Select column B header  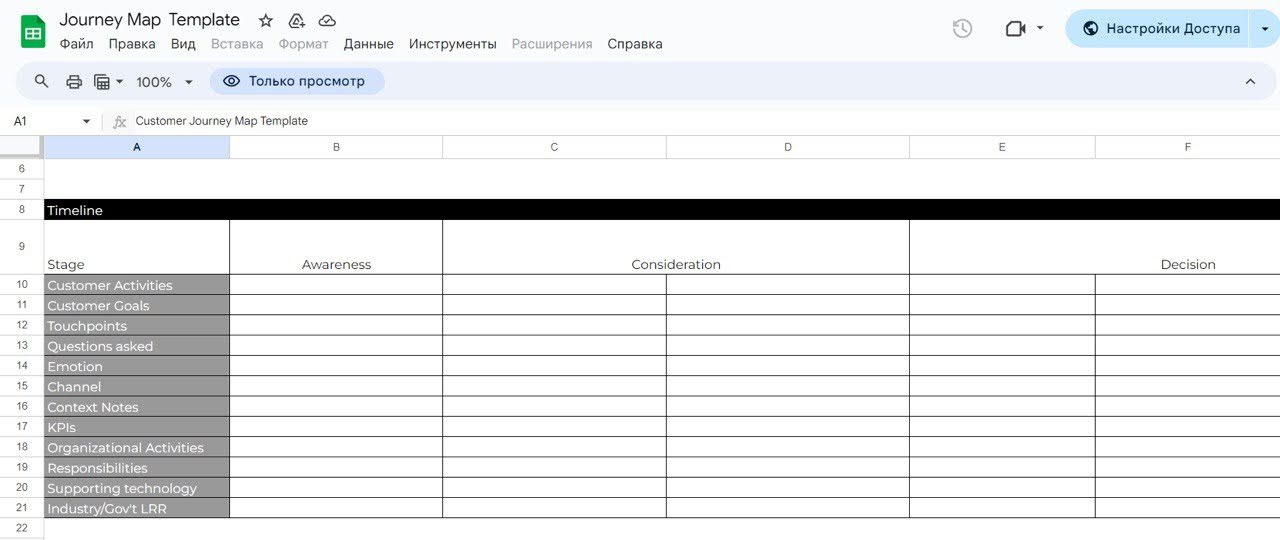pos(336,147)
